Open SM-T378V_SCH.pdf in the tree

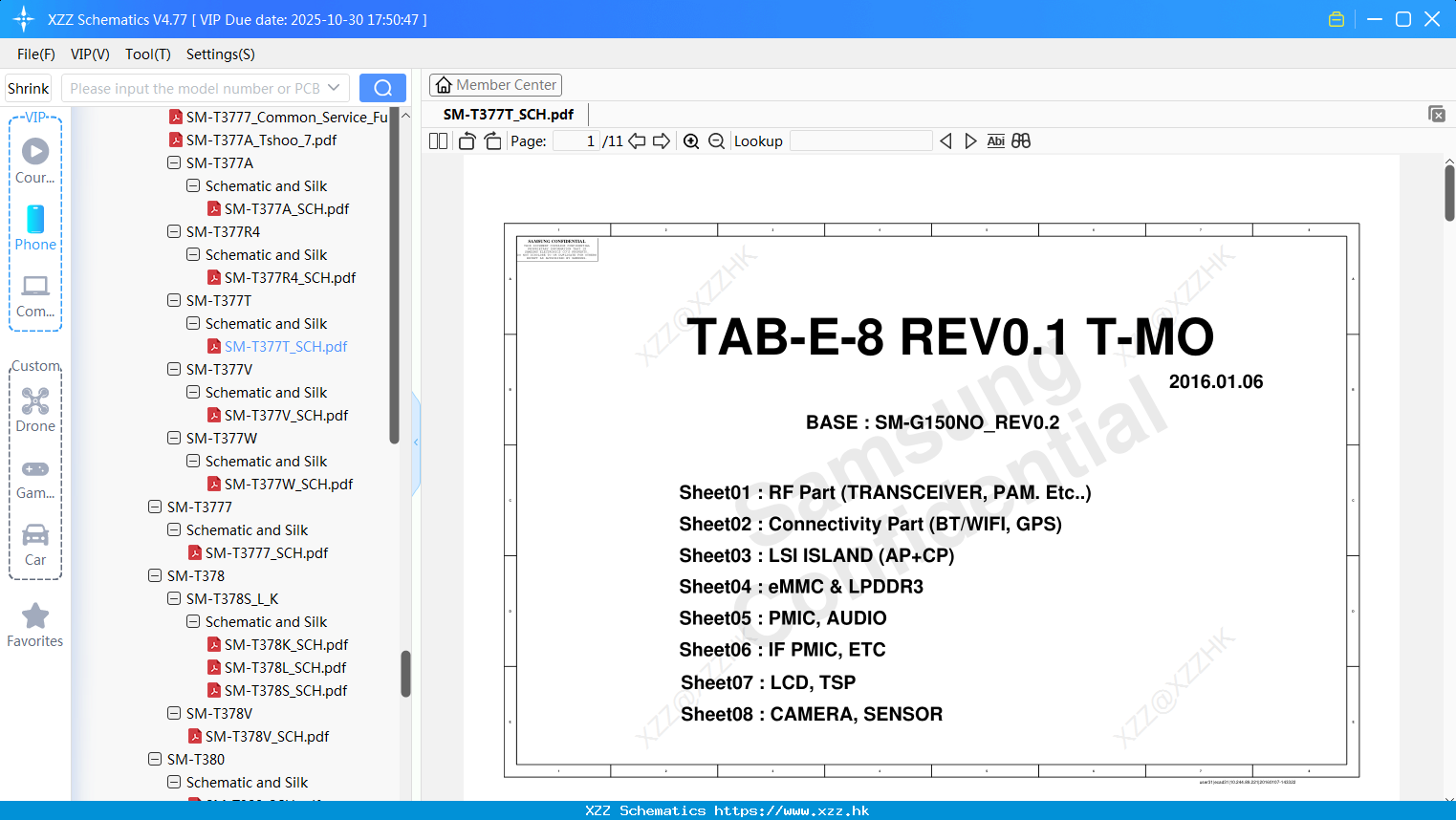(x=267, y=736)
